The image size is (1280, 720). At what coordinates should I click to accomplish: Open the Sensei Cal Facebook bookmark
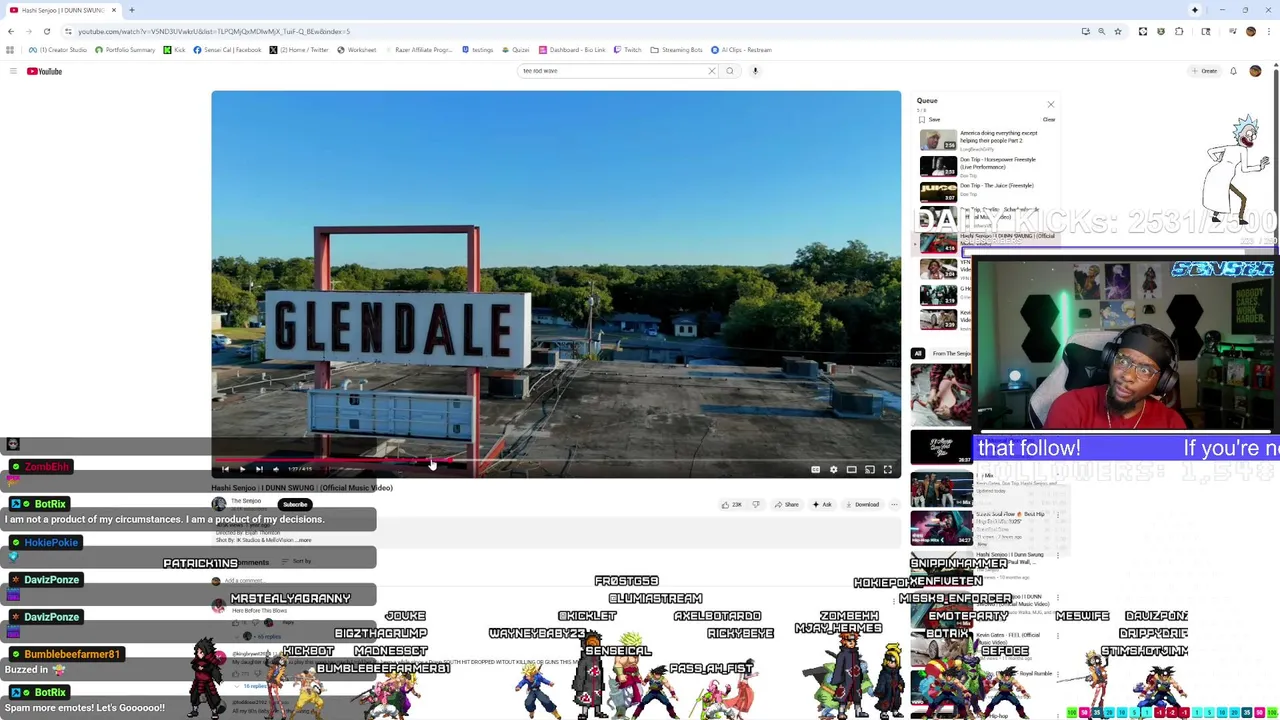227,50
